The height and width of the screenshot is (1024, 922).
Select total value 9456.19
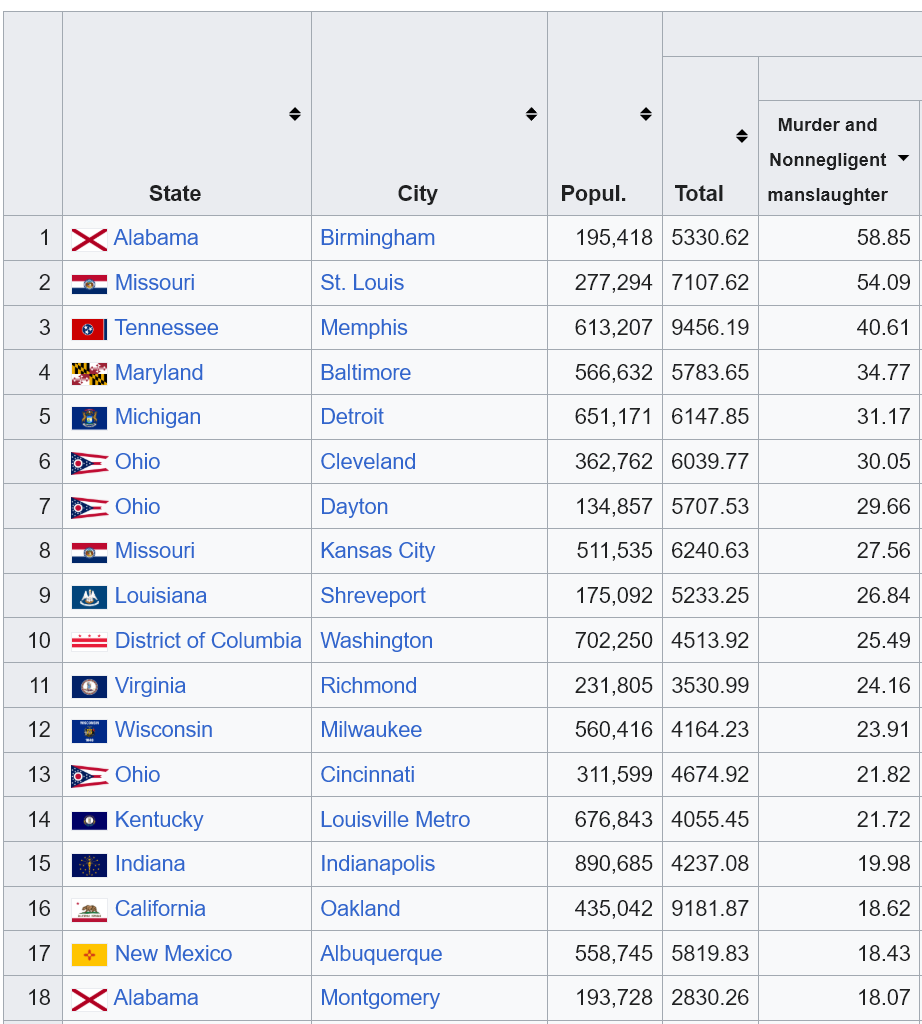coord(710,327)
